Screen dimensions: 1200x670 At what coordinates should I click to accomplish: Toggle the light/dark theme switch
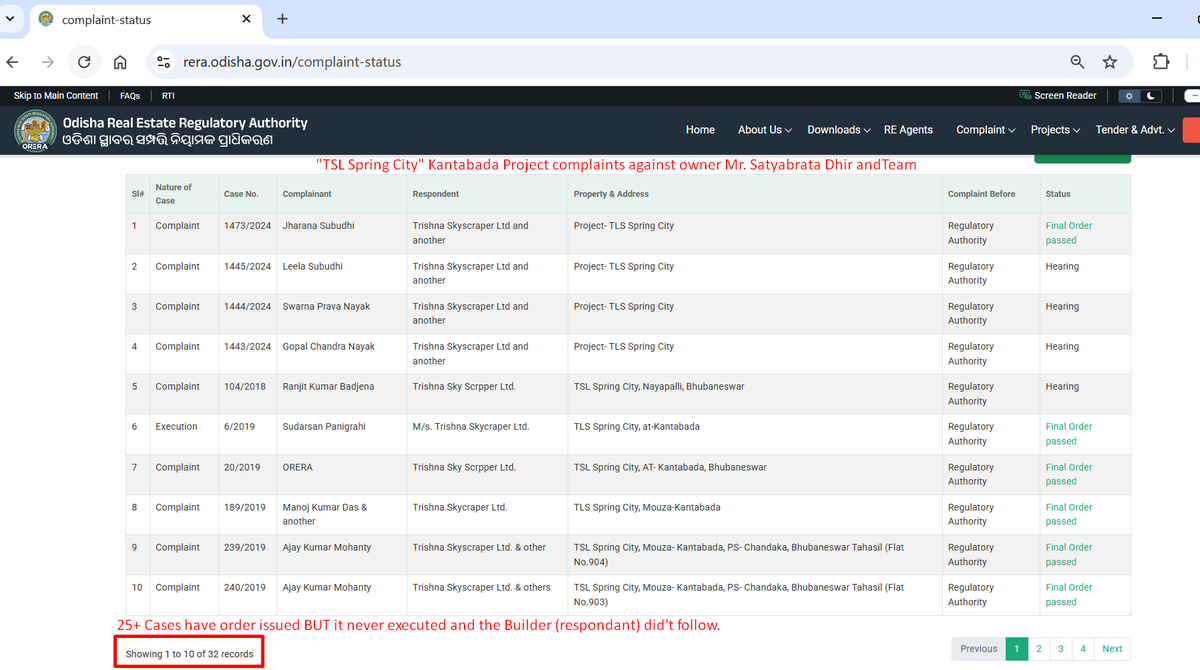pyautogui.click(x=1140, y=96)
